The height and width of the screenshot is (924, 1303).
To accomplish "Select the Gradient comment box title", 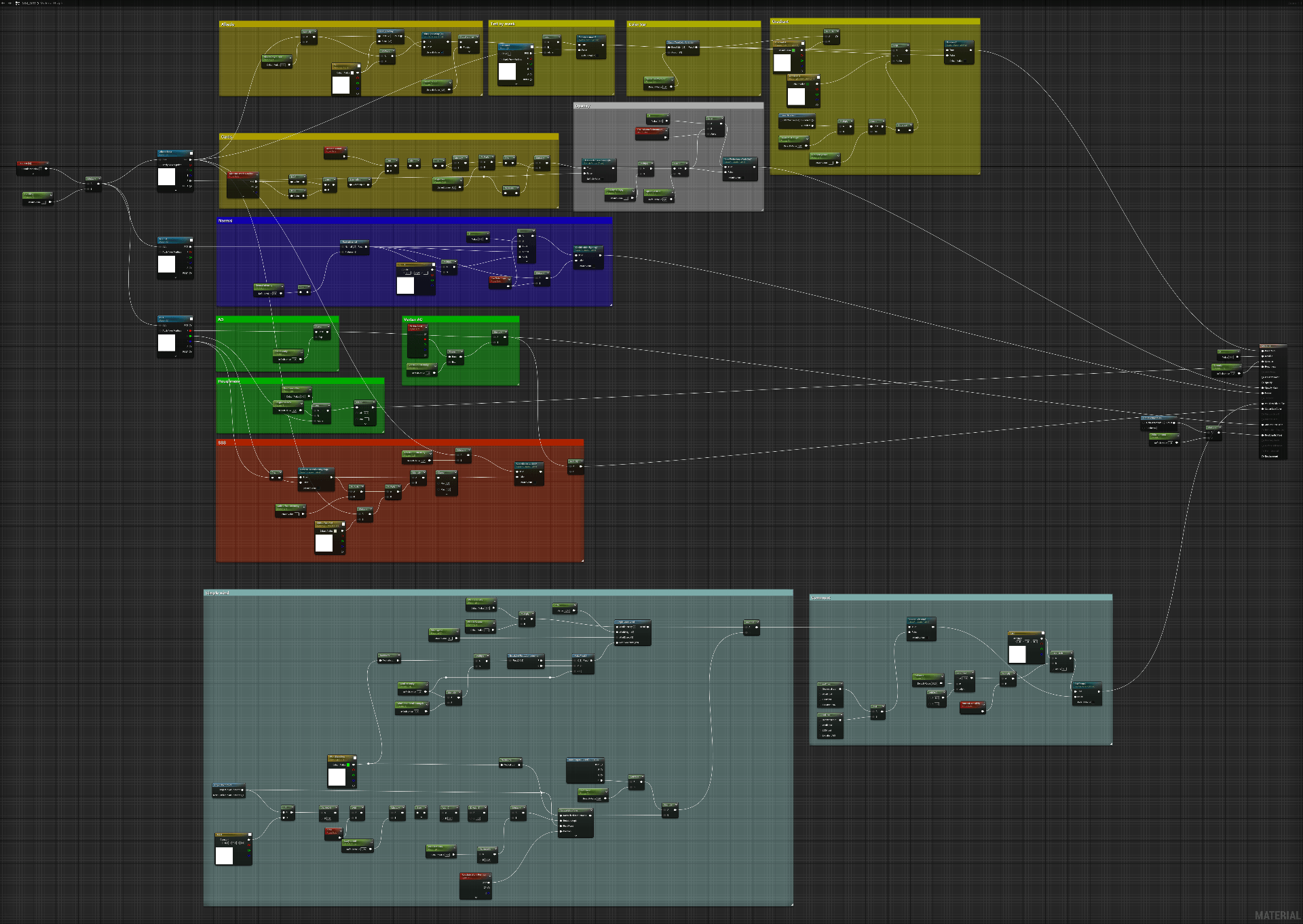I will coord(780,22).
